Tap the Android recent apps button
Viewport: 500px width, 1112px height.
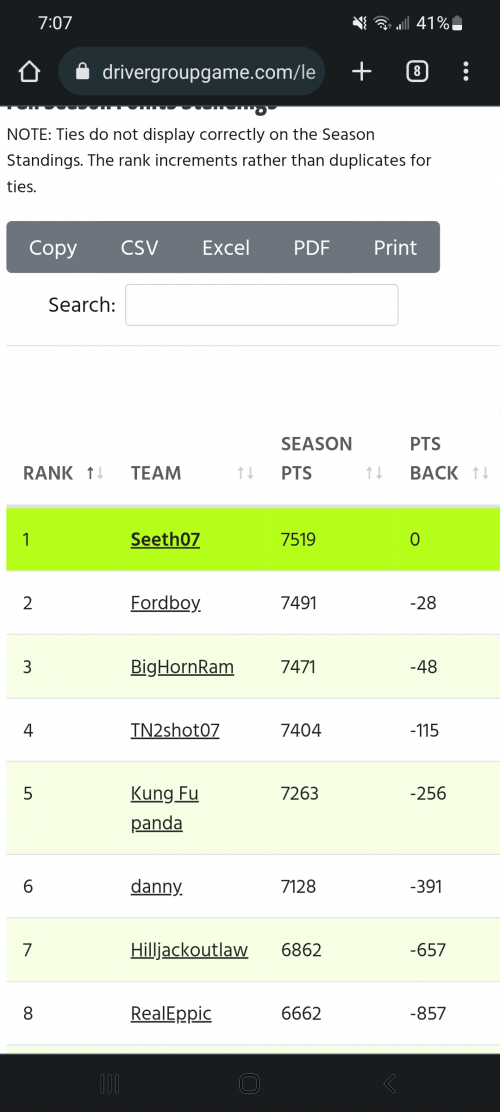pyautogui.click(x=109, y=1083)
